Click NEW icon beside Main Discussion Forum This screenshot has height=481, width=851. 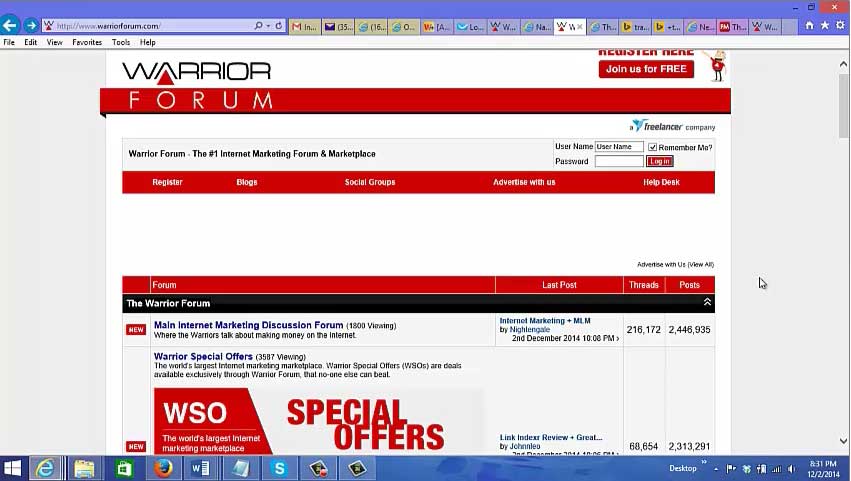[x=136, y=330]
